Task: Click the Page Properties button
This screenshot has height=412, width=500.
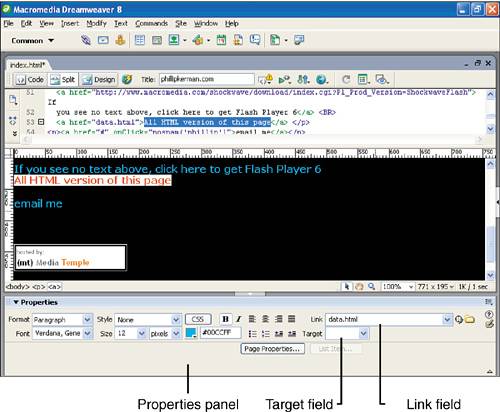Action: pos(272,349)
